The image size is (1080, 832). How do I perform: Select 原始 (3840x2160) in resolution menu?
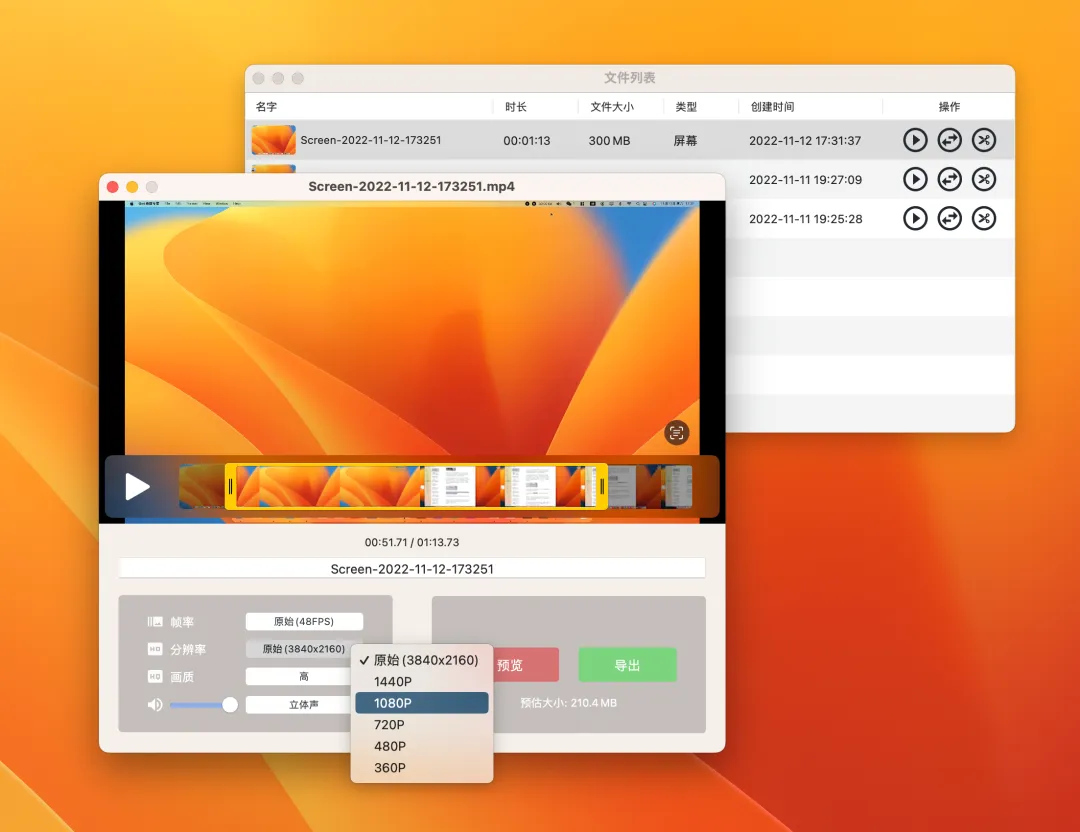click(x=422, y=660)
